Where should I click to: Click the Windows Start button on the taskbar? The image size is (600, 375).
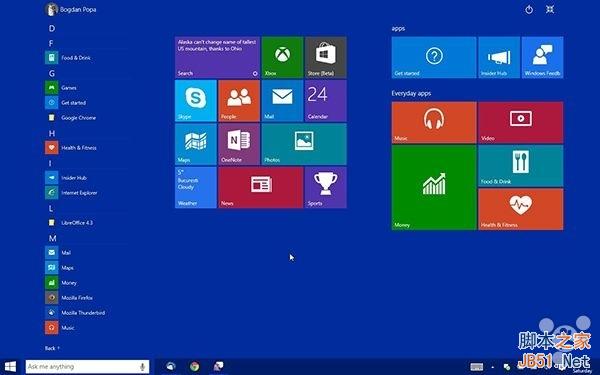pos(10,366)
